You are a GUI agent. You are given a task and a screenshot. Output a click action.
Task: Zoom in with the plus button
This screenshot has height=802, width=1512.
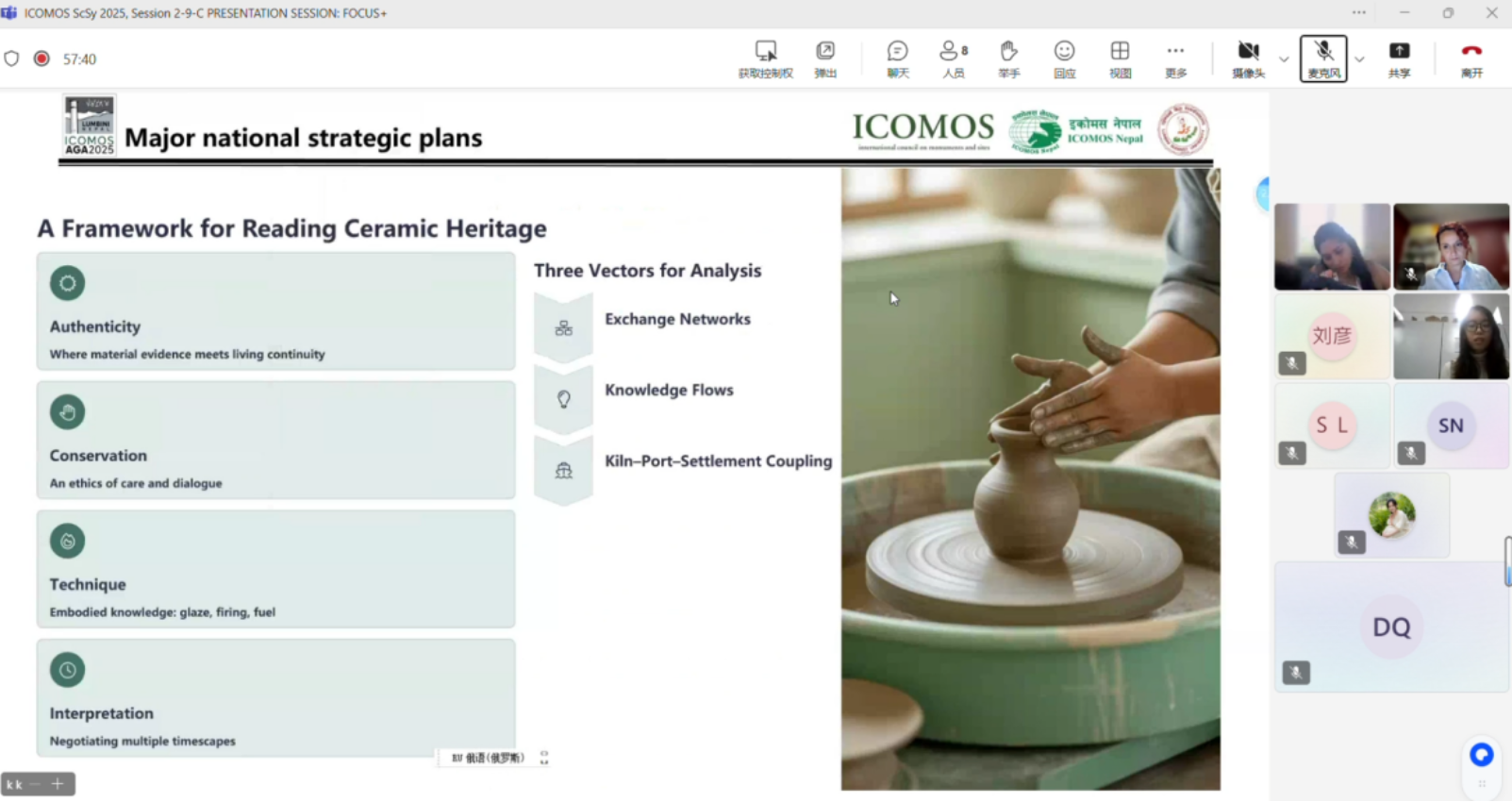coord(58,784)
